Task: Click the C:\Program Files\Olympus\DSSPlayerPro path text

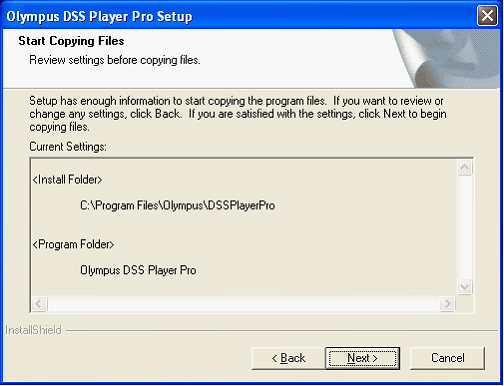Action: (x=177, y=205)
